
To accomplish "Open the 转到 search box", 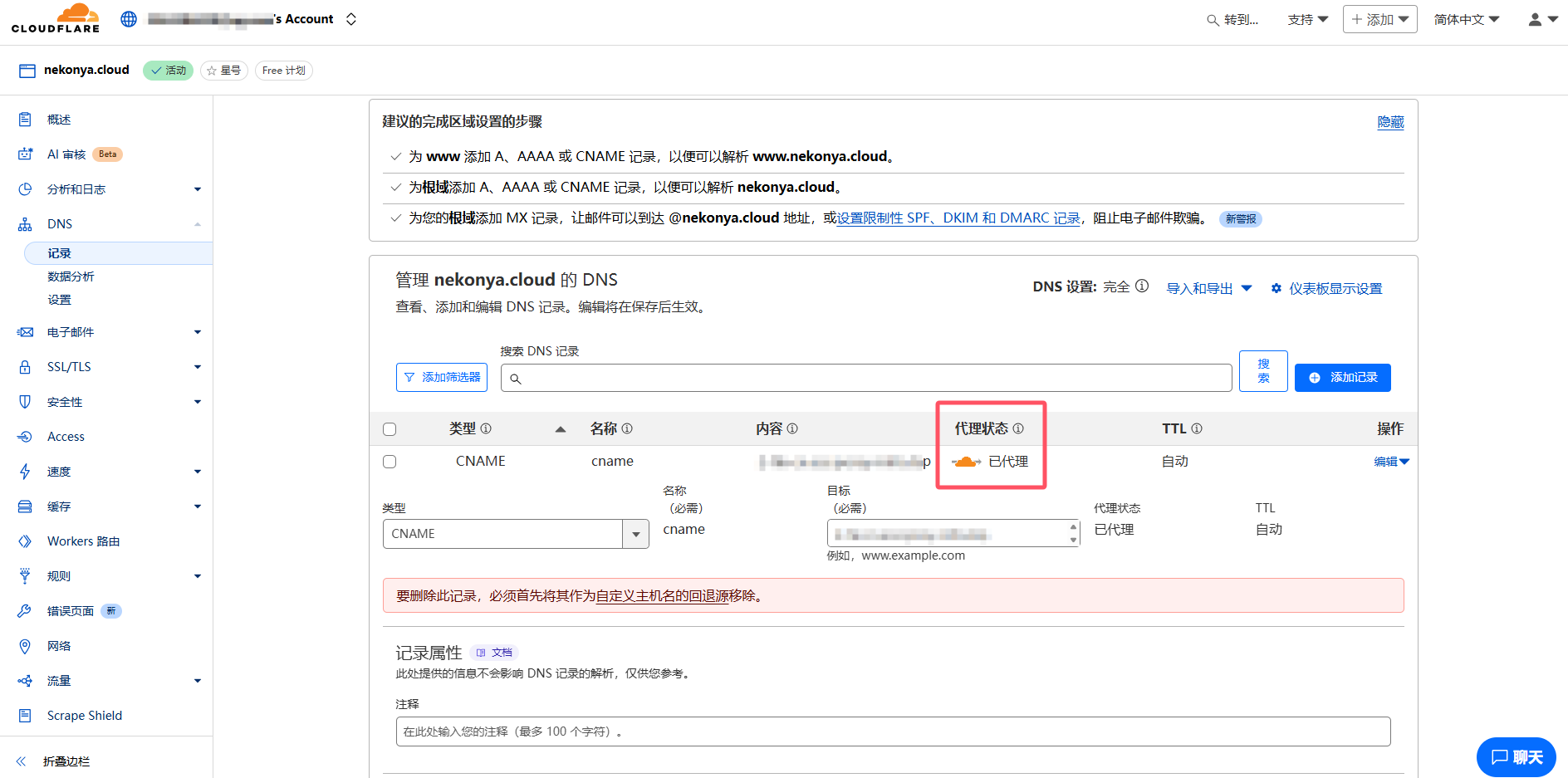I will [1232, 20].
